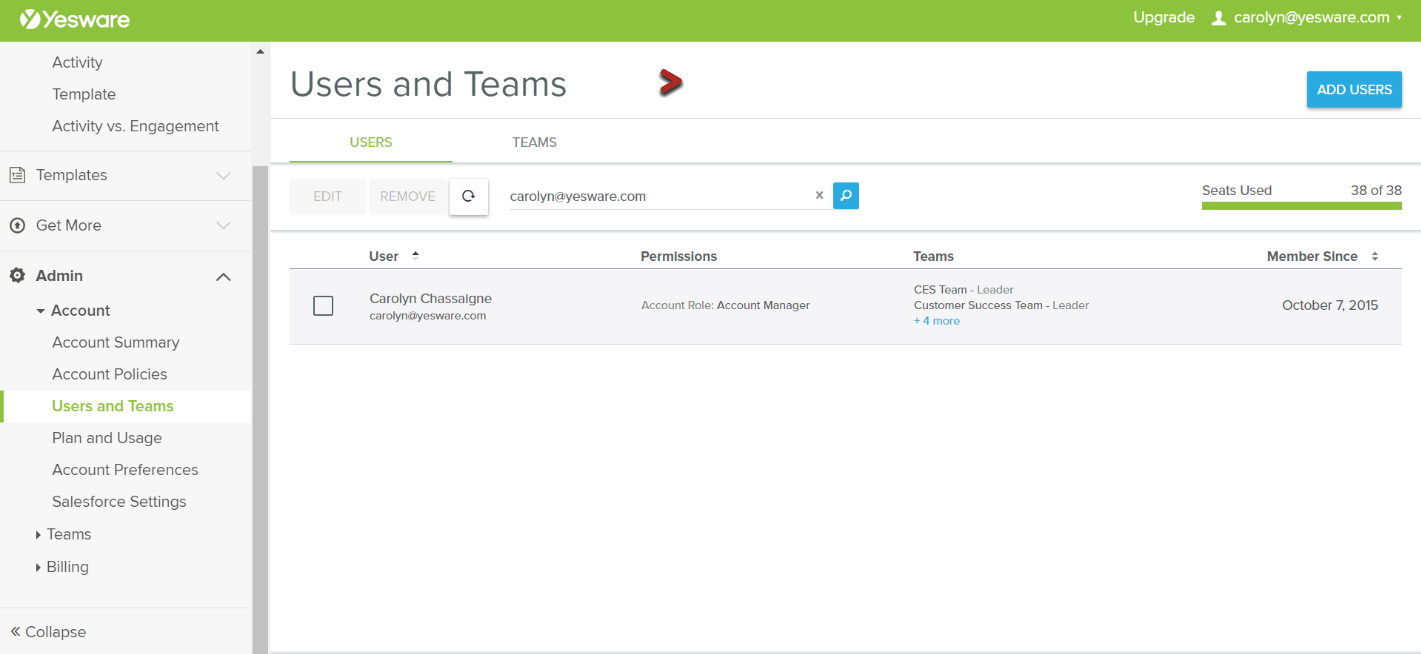Select Users and Teams in sidebar
This screenshot has width=1421, height=654.
(x=113, y=406)
